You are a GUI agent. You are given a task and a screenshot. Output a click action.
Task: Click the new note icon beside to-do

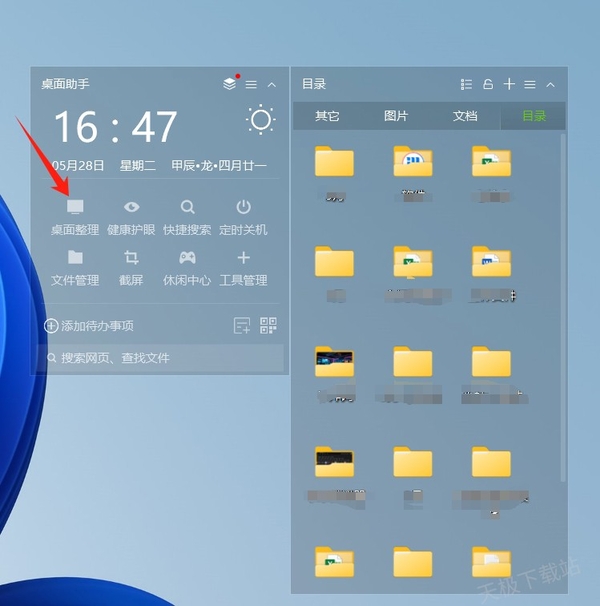pyautogui.click(x=242, y=325)
